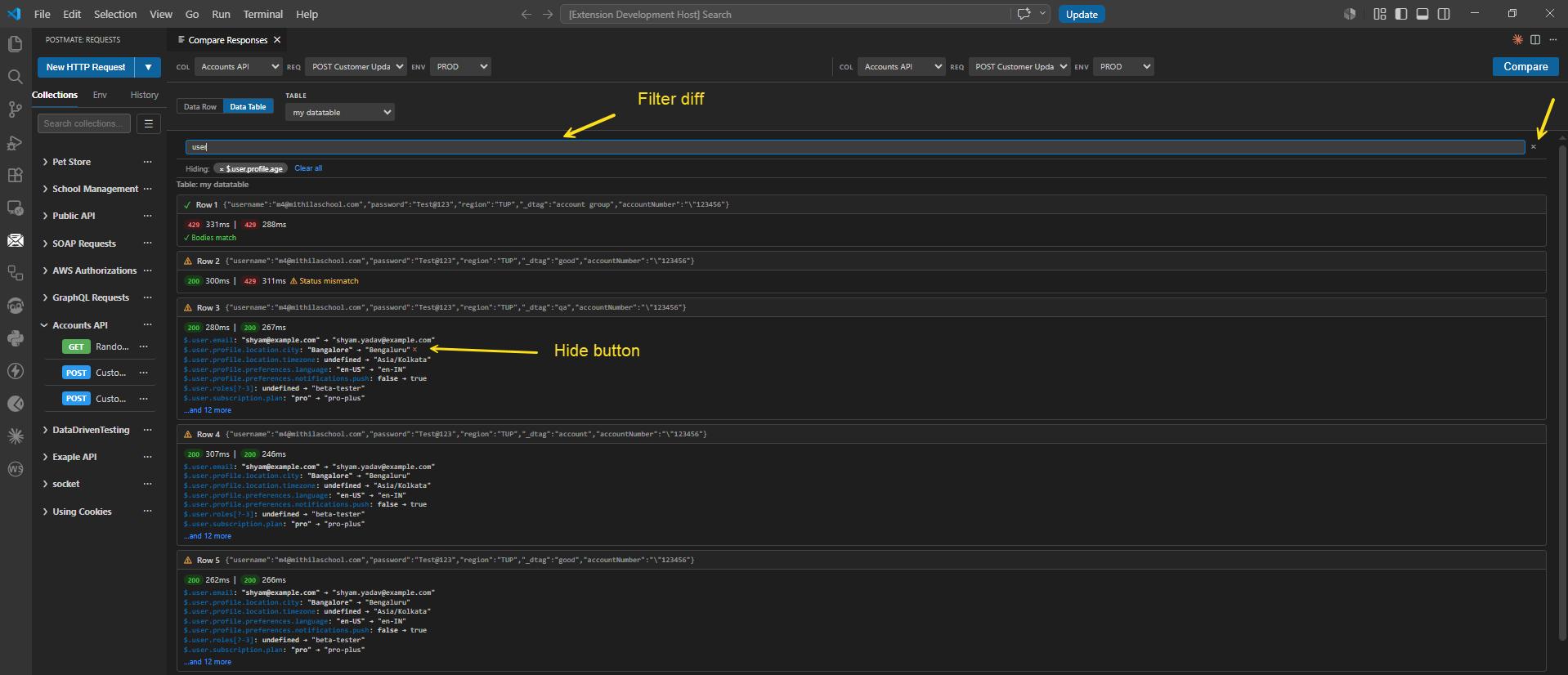This screenshot has height=675, width=1568.
Task: Open the Selection menu
Action: coord(115,14)
